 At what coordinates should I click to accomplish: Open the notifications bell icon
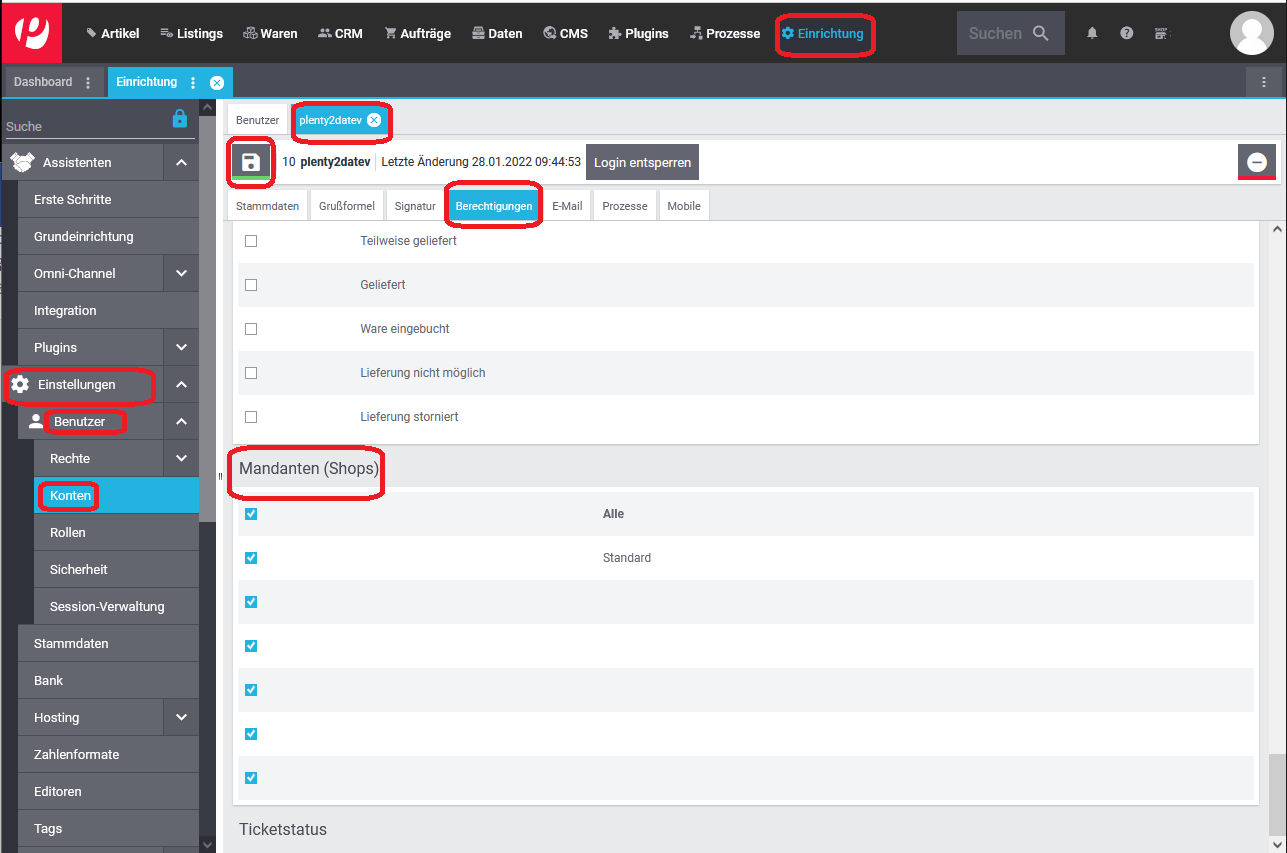click(x=1092, y=33)
